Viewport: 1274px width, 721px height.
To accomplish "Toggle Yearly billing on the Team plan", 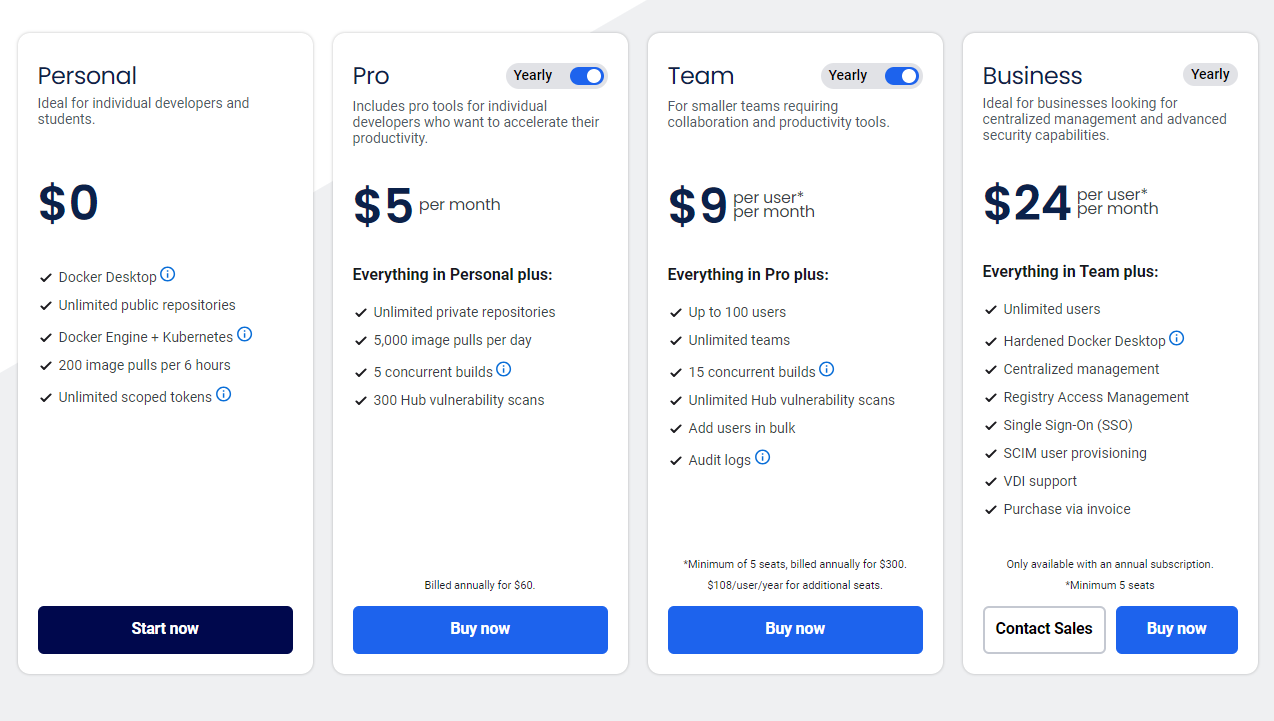I will [902, 75].
